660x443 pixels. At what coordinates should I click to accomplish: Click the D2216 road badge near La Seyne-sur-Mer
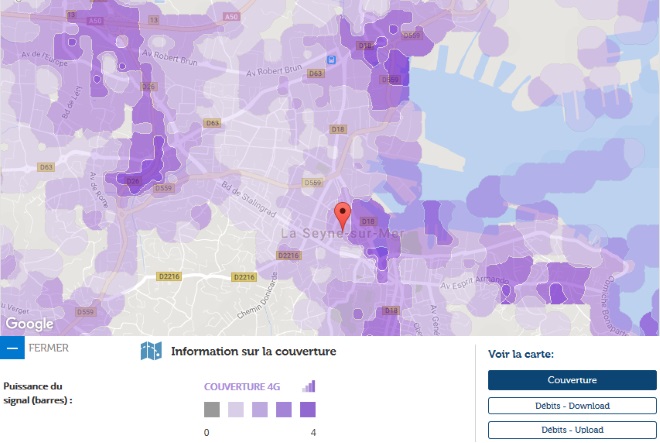(289, 255)
